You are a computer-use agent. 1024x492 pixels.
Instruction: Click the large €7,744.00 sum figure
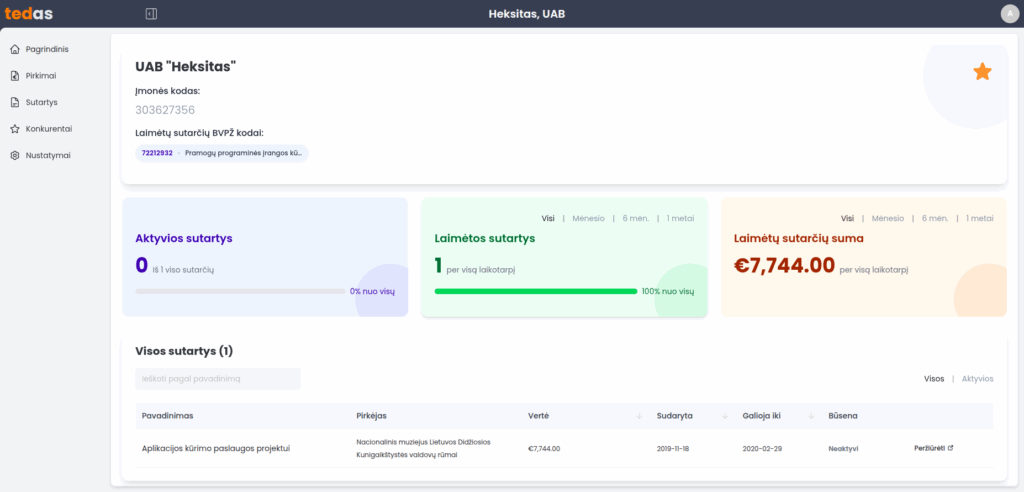(784, 265)
